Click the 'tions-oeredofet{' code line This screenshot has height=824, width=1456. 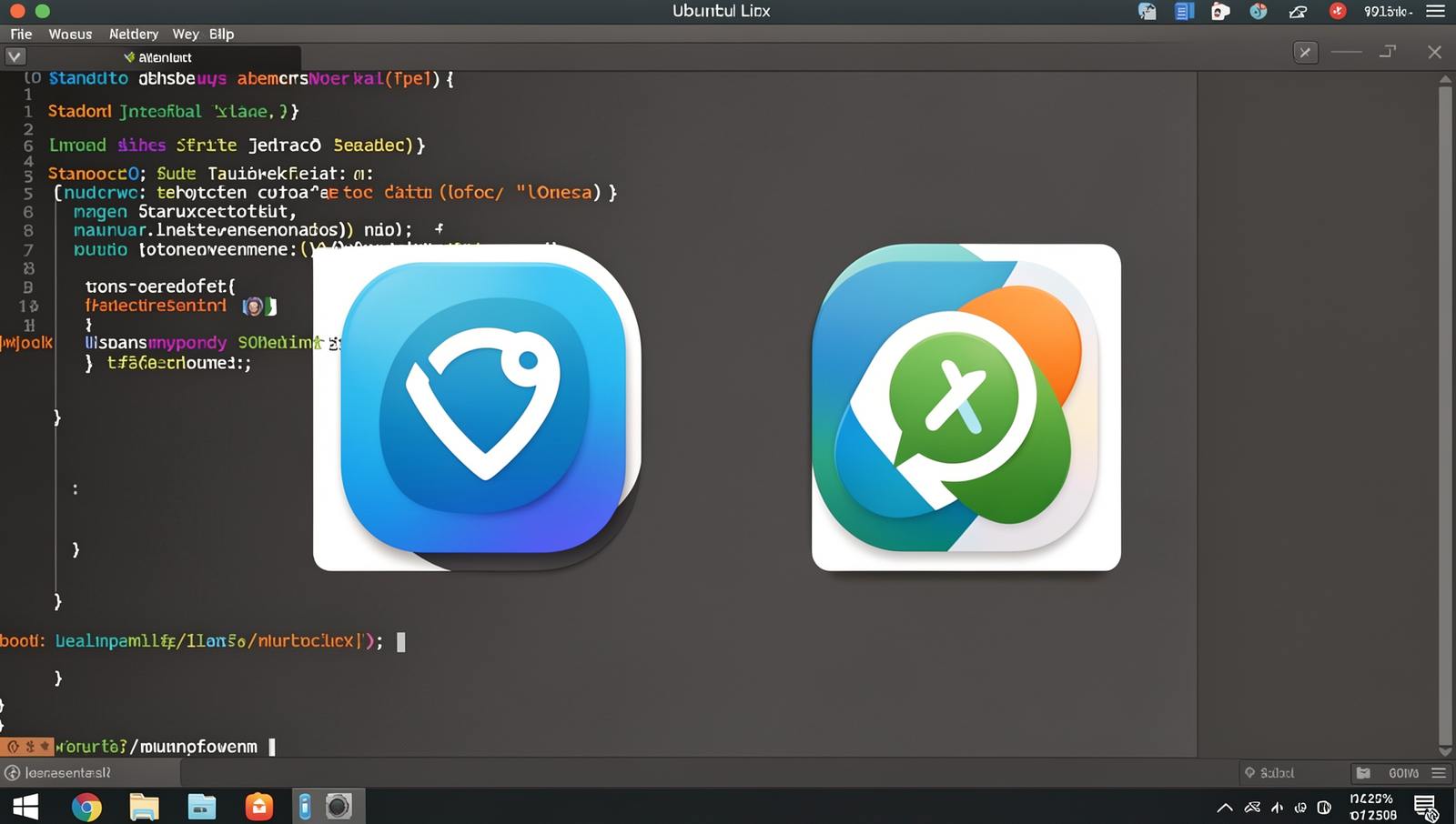[160, 286]
